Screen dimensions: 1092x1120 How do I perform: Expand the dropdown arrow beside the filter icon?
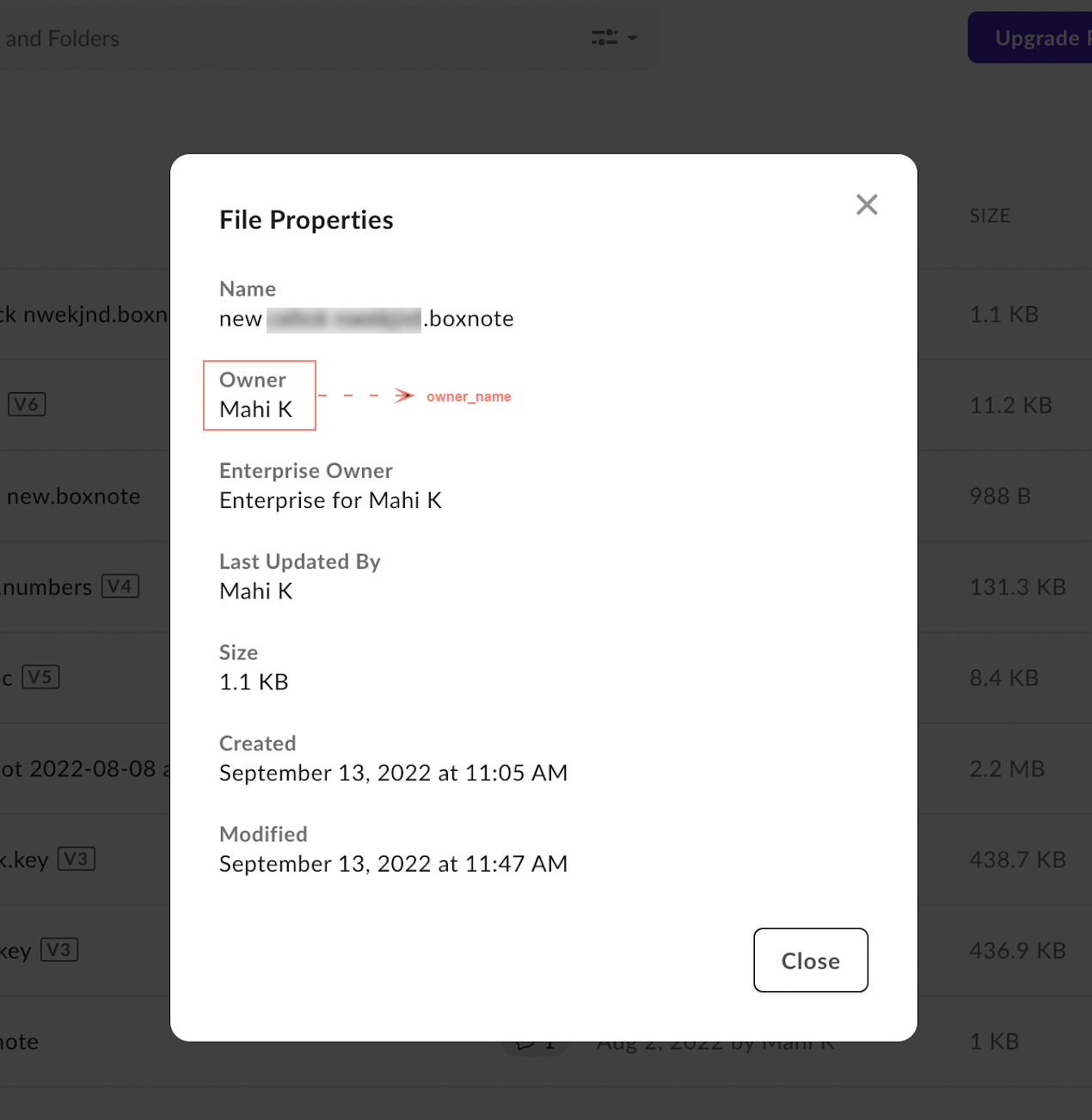(632, 38)
